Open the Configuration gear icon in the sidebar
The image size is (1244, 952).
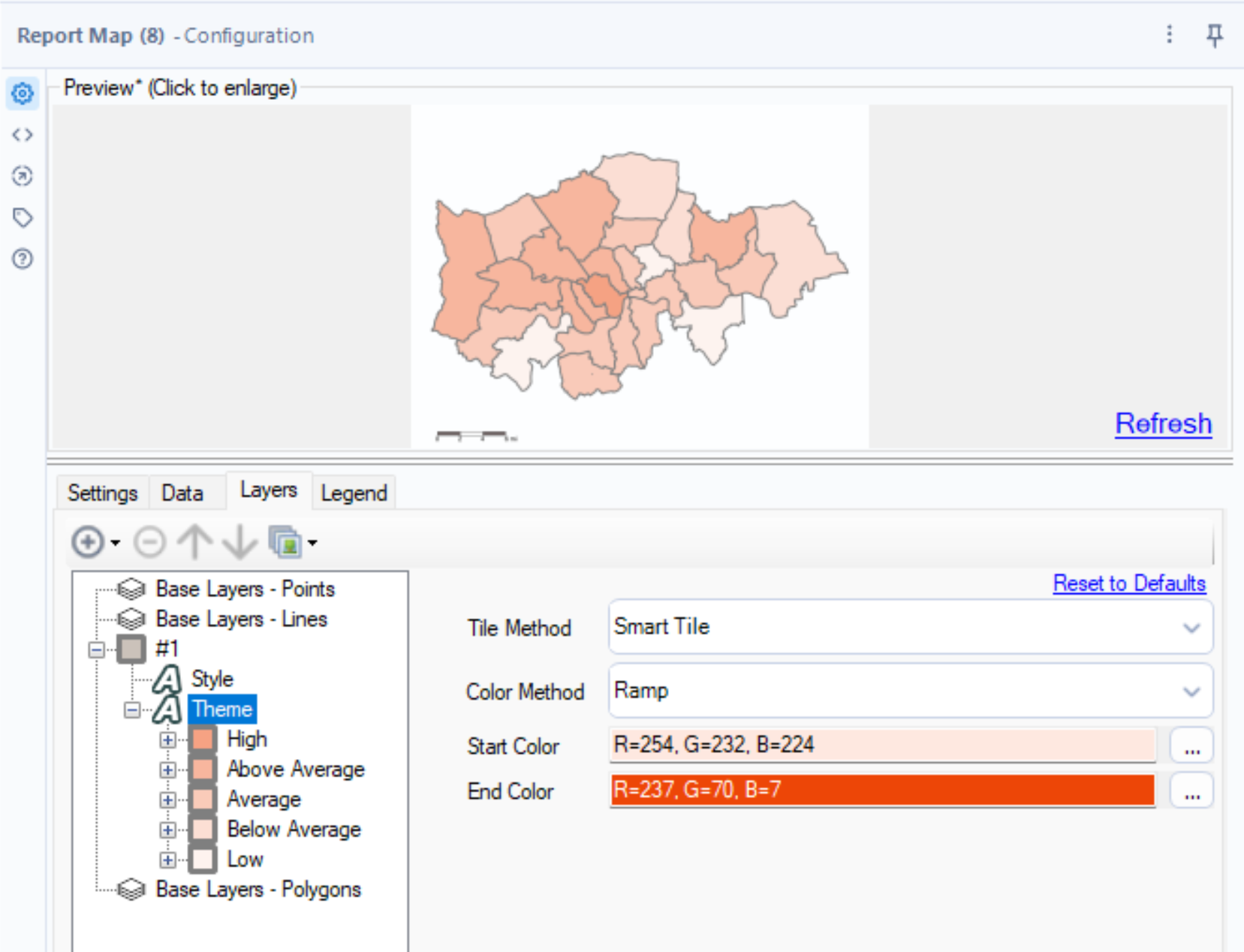(22, 94)
